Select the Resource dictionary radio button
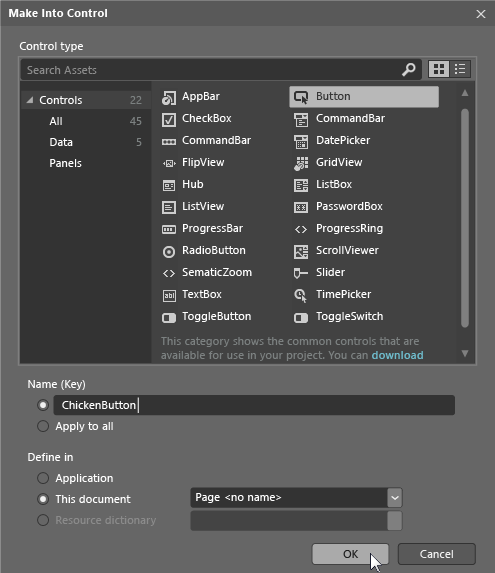Screen dimensions: 495x573 tap(43, 520)
